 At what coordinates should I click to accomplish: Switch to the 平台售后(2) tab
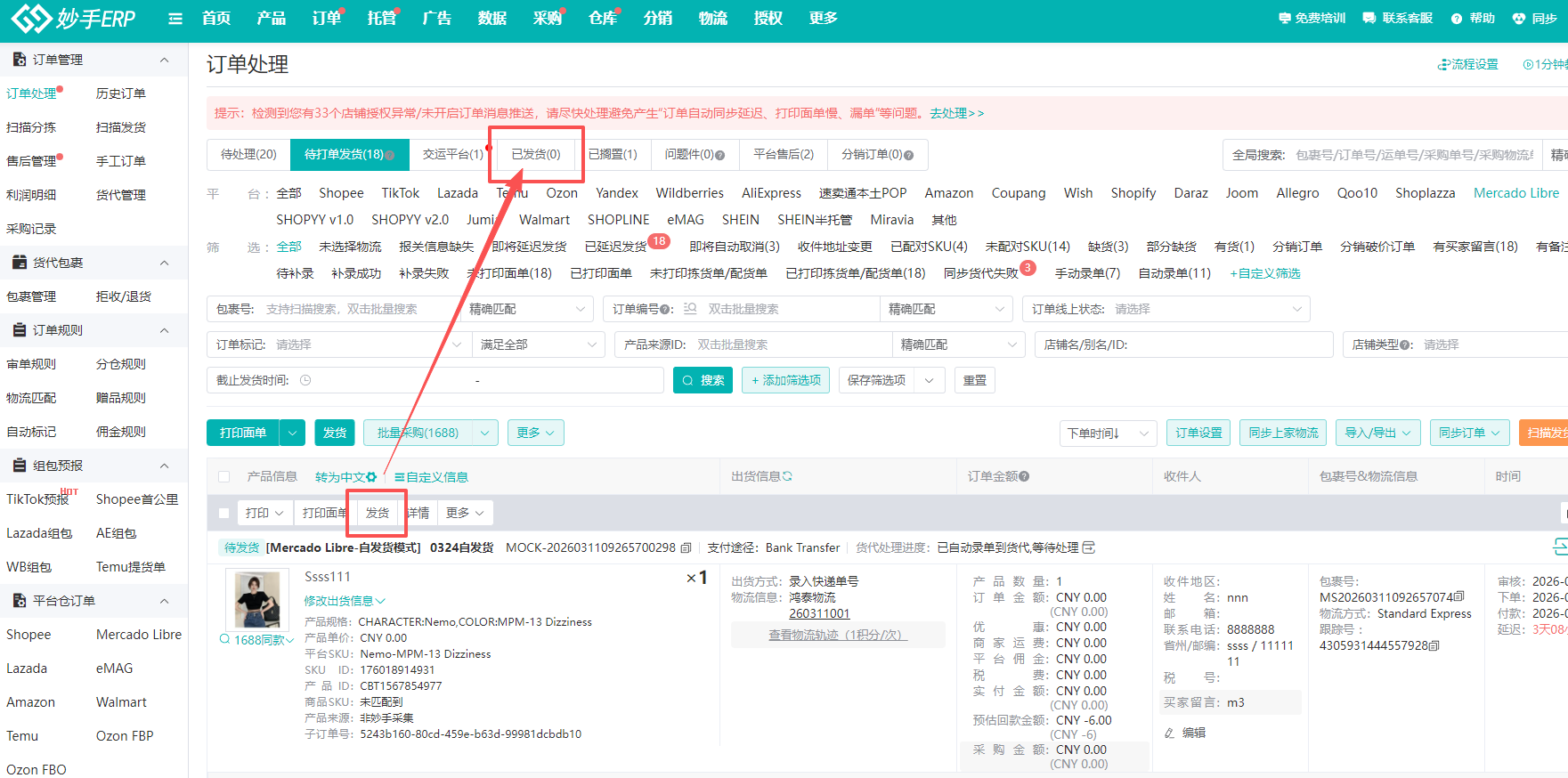tap(784, 154)
